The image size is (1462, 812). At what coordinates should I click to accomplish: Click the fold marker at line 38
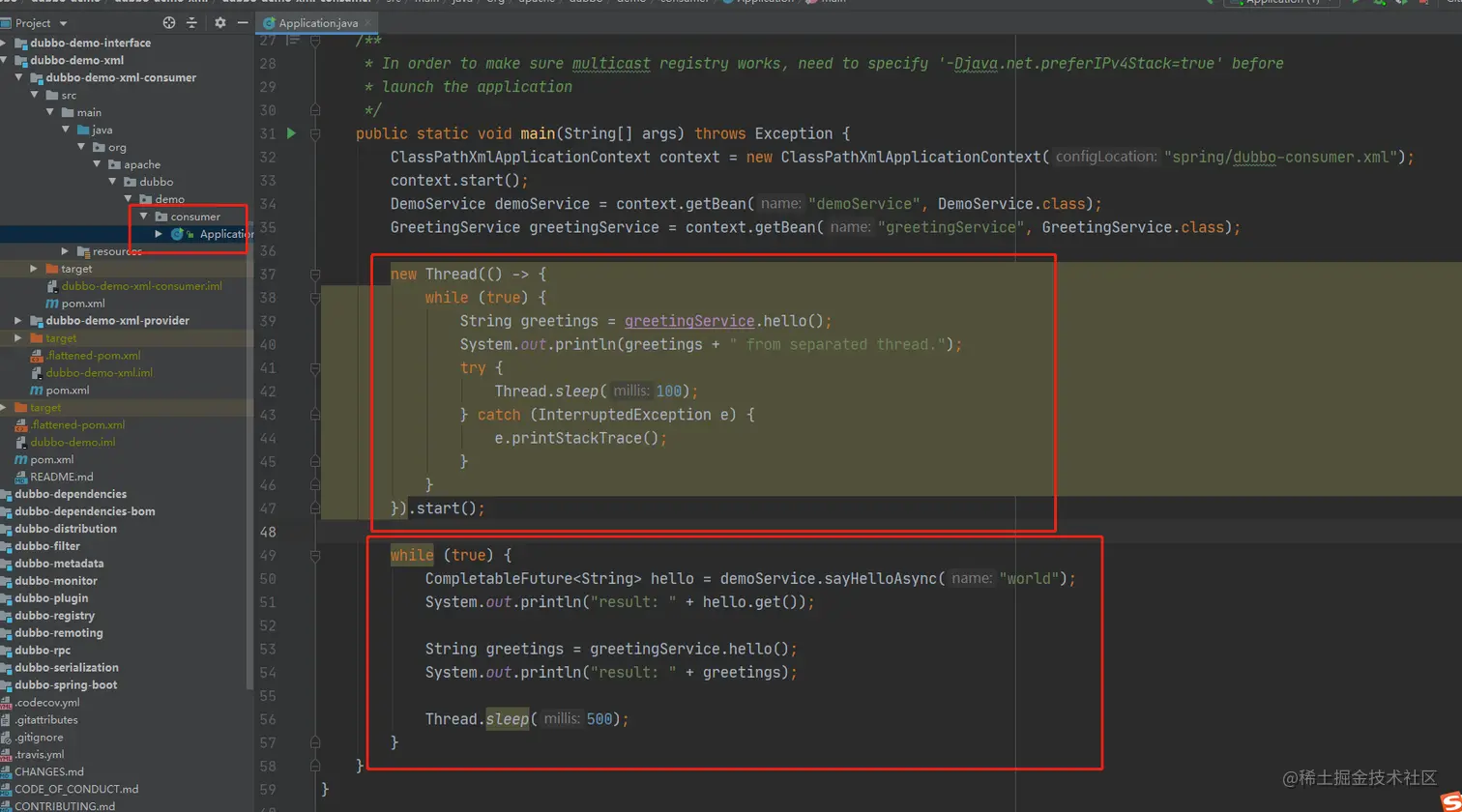pos(315,298)
